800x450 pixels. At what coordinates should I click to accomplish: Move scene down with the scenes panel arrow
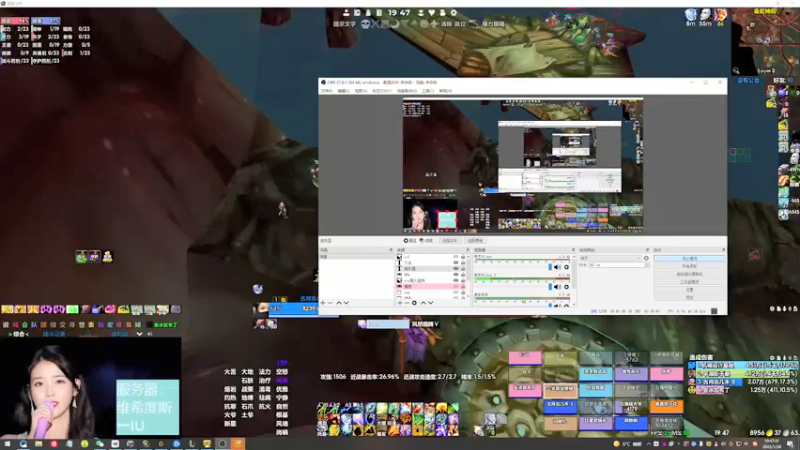coord(346,303)
